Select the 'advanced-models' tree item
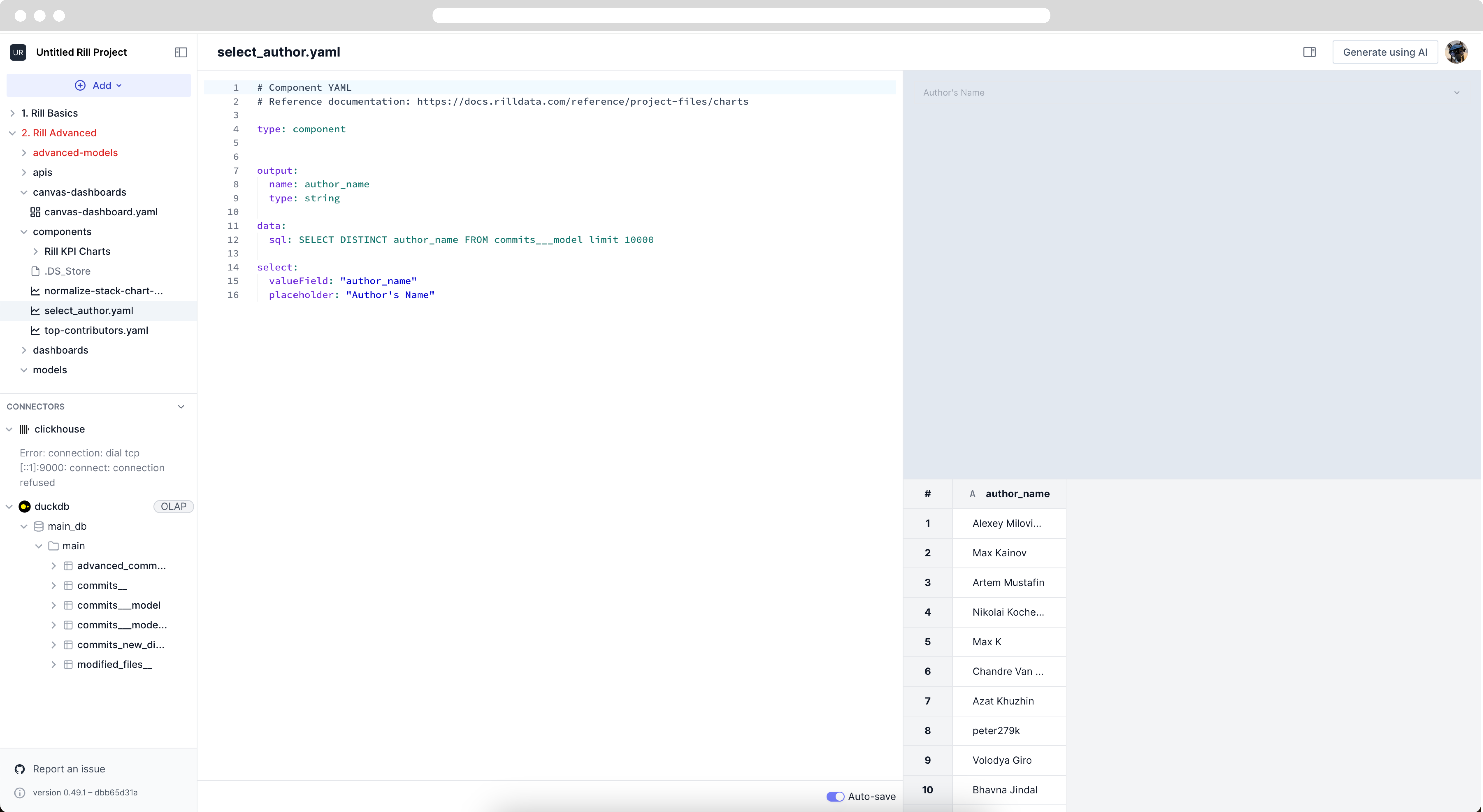 point(75,152)
